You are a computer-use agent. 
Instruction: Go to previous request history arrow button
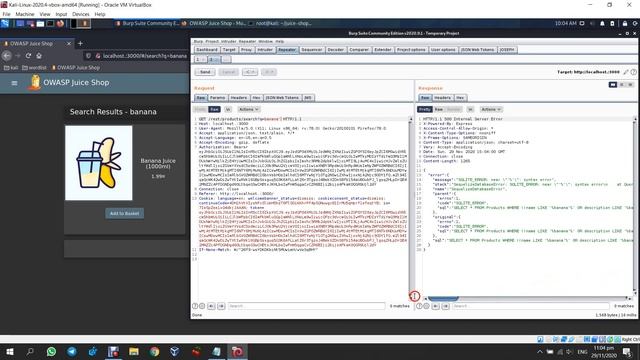(x=250, y=72)
